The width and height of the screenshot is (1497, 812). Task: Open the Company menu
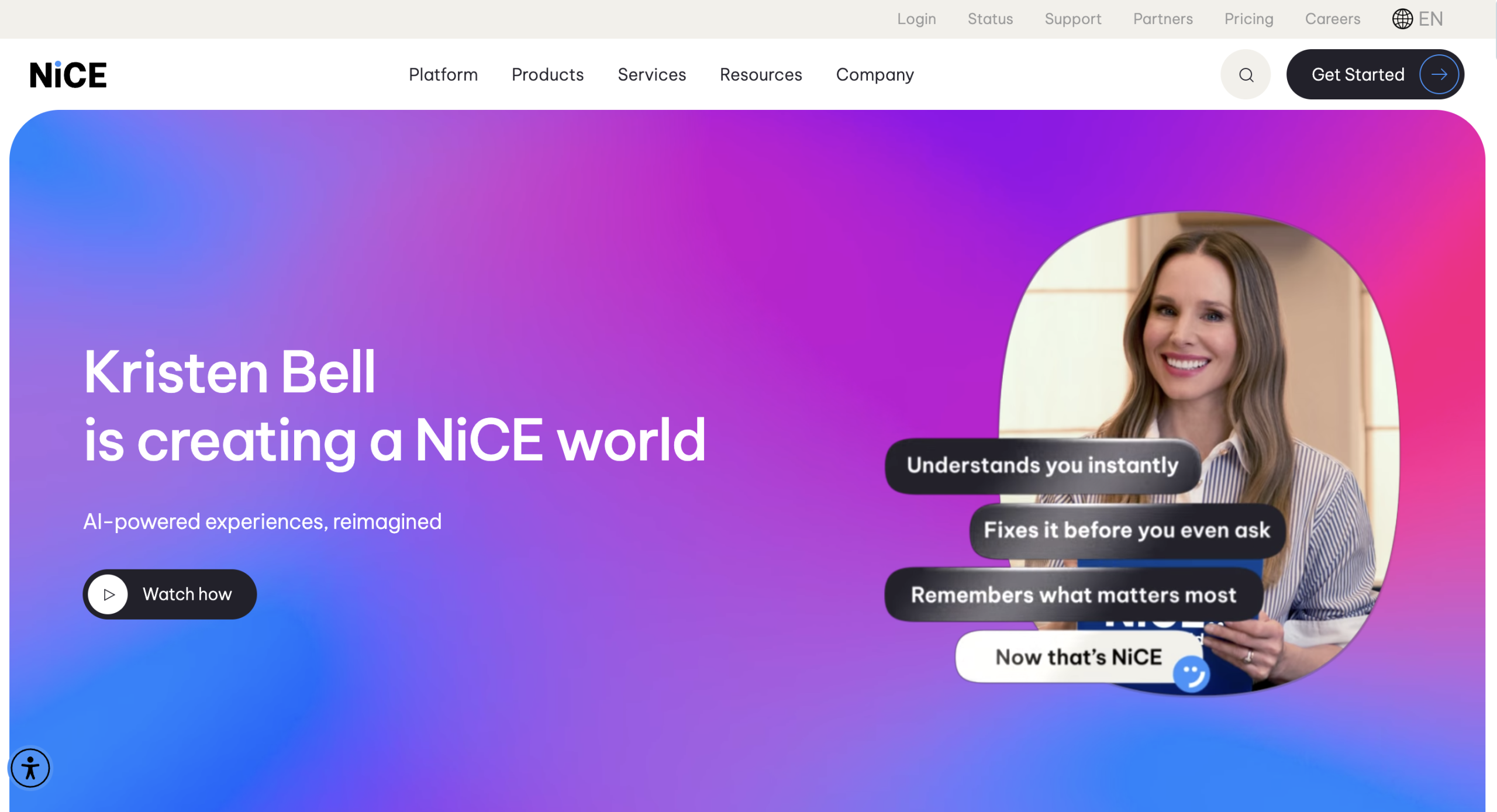tap(875, 75)
